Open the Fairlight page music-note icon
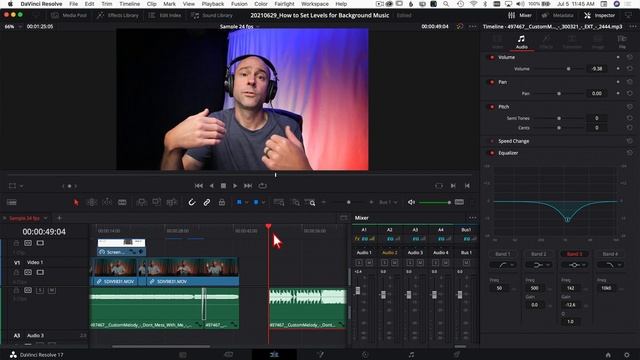Image resolution: width=640 pixels, height=360 pixels. click(411, 355)
